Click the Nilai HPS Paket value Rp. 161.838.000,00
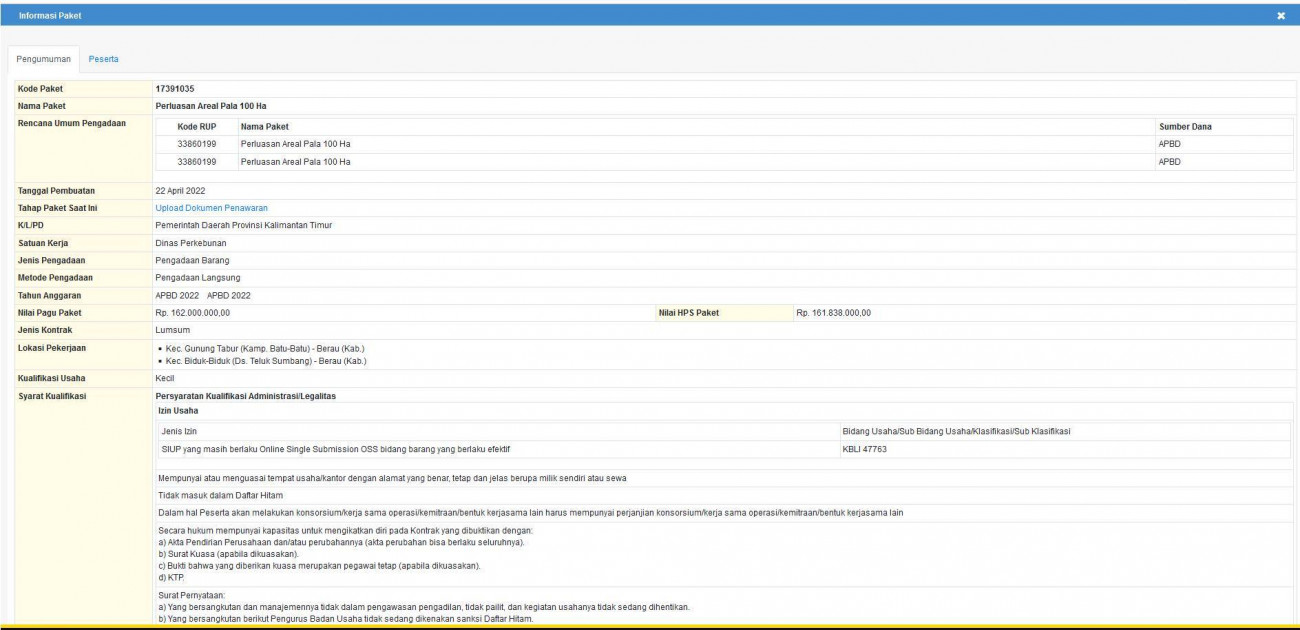 (x=833, y=313)
